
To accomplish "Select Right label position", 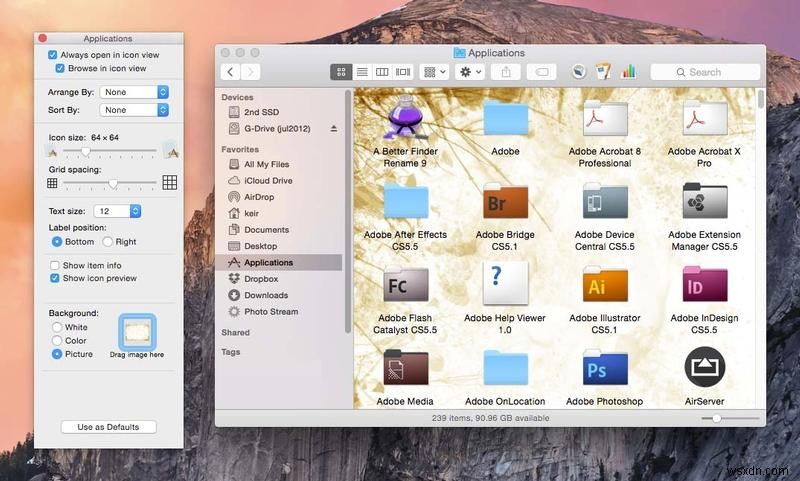I will (x=107, y=241).
